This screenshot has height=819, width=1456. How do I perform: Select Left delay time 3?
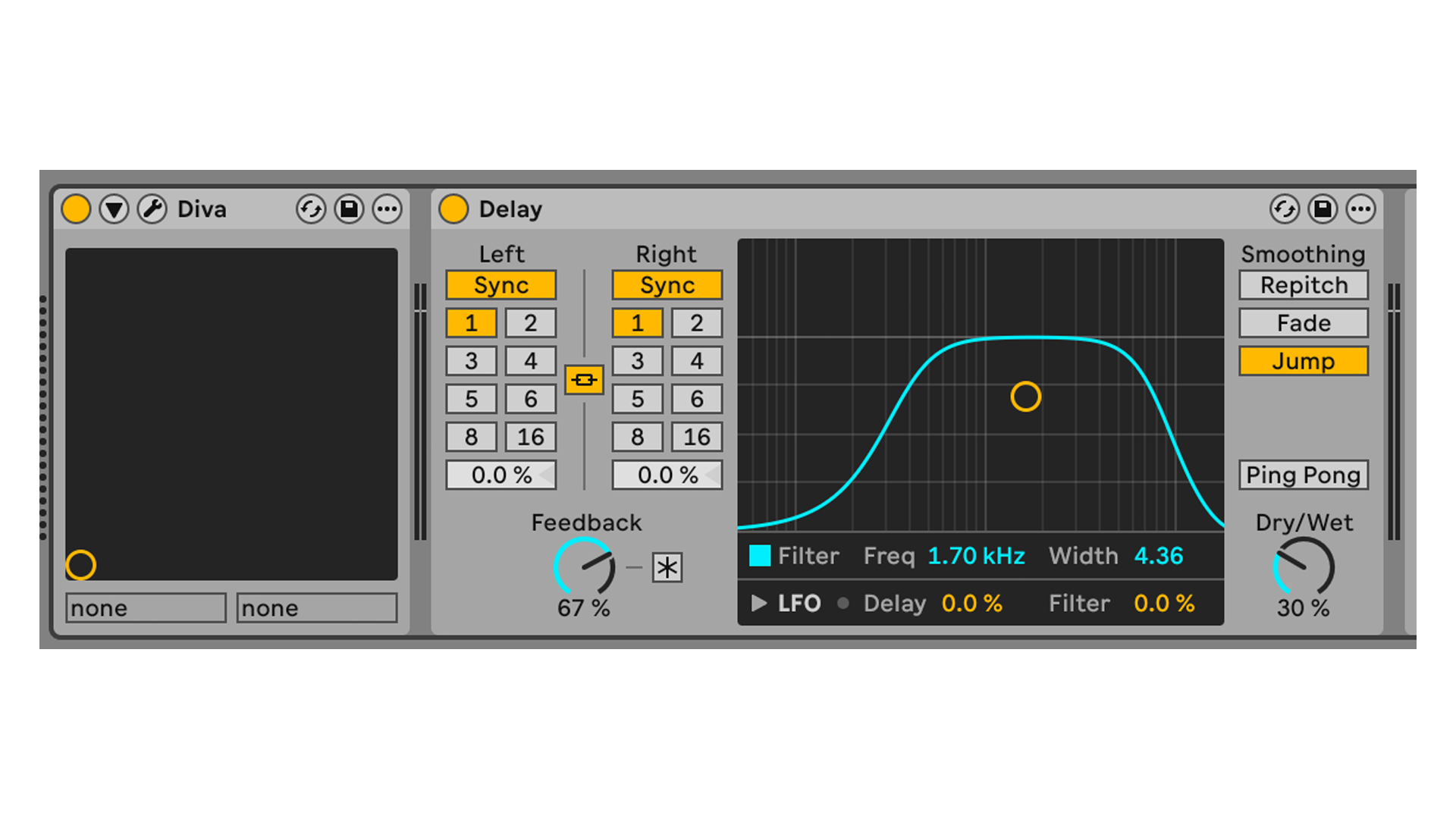click(x=471, y=361)
